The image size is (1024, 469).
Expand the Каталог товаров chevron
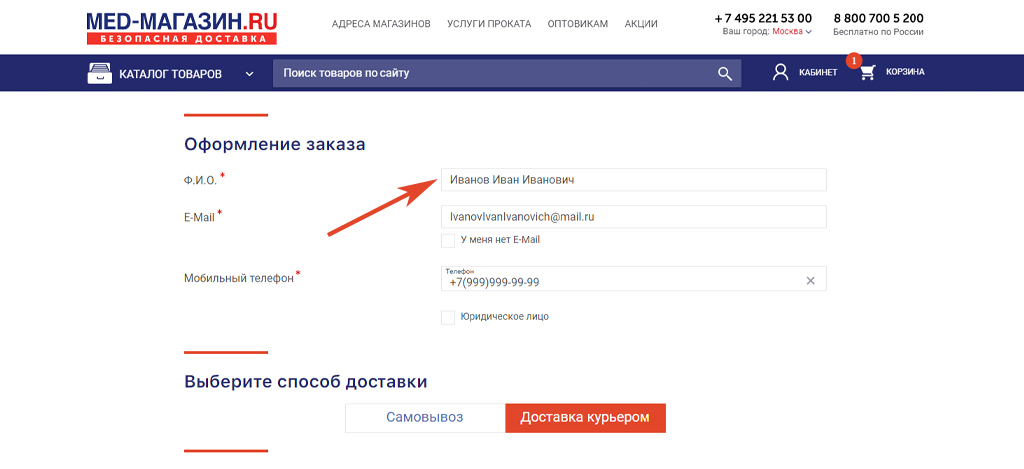[x=249, y=74]
